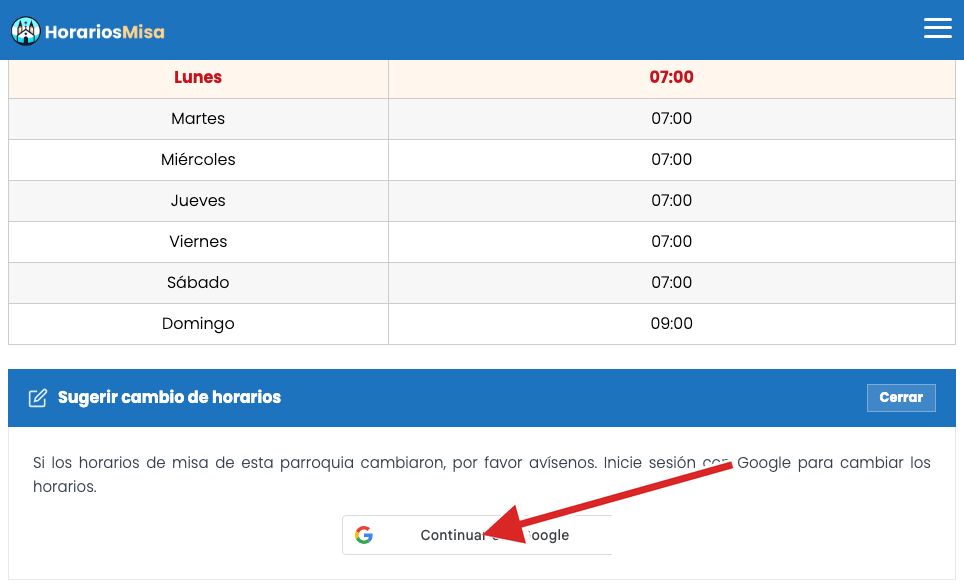Click the Sábado 07:00 time cell

coord(671,283)
